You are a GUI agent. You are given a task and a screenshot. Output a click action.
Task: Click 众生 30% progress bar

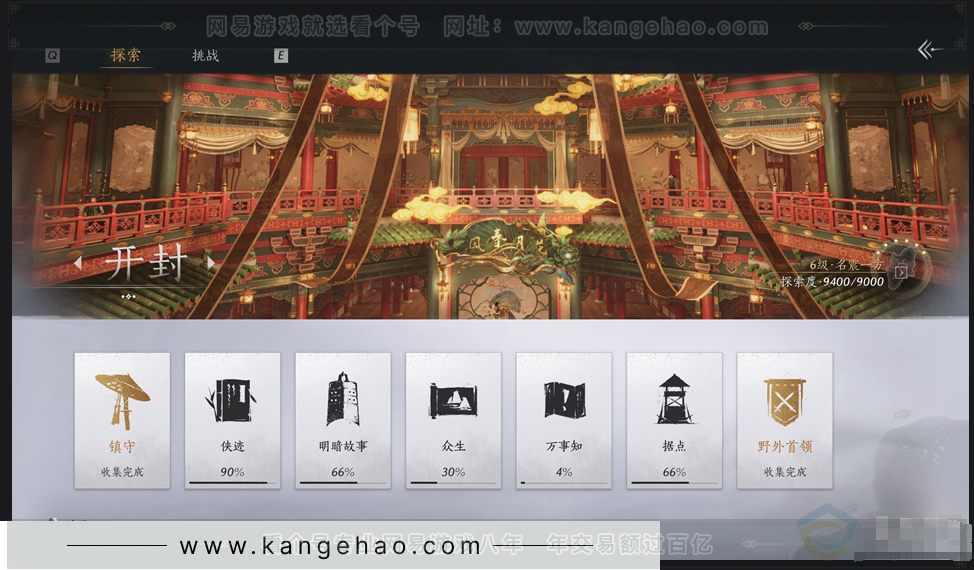pyautogui.click(x=453, y=482)
